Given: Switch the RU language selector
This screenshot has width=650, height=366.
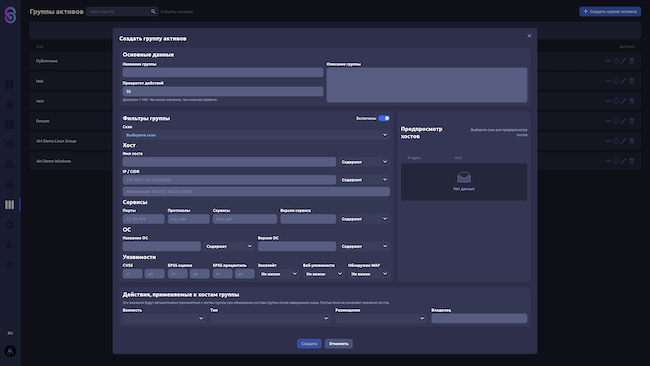Looking at the screenshot, I should [x=10, y=333].
